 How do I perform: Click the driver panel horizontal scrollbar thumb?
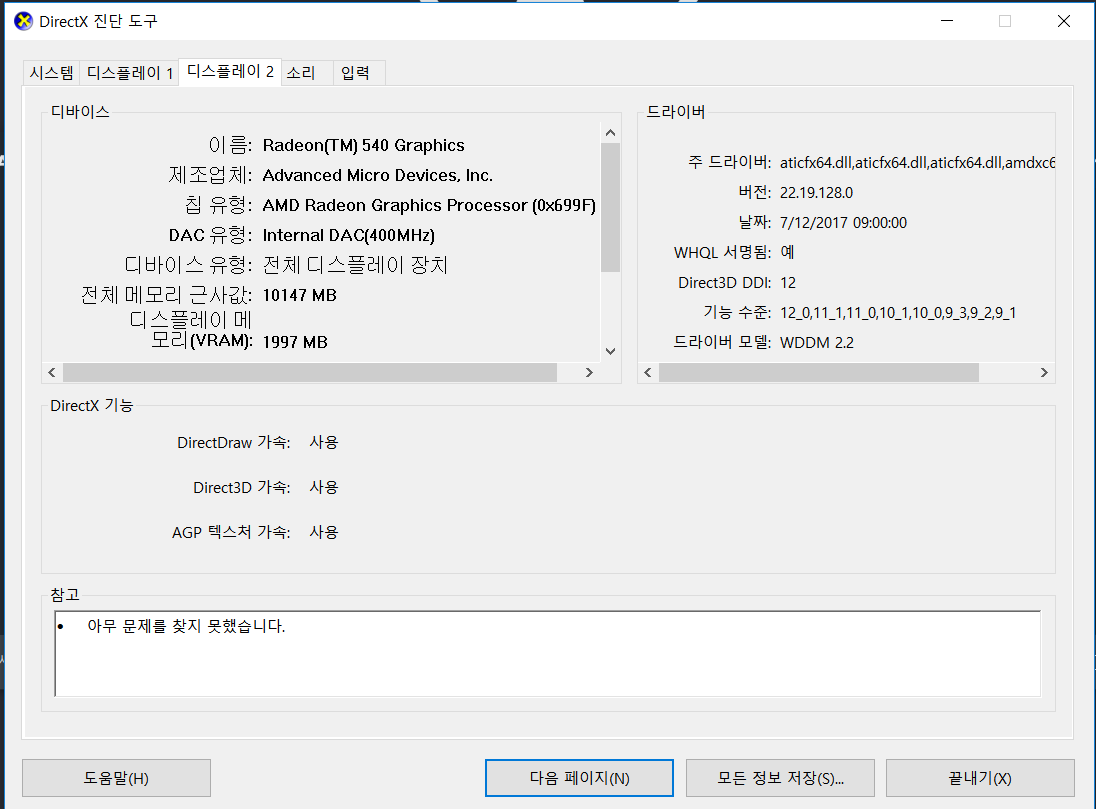point(819,373)
